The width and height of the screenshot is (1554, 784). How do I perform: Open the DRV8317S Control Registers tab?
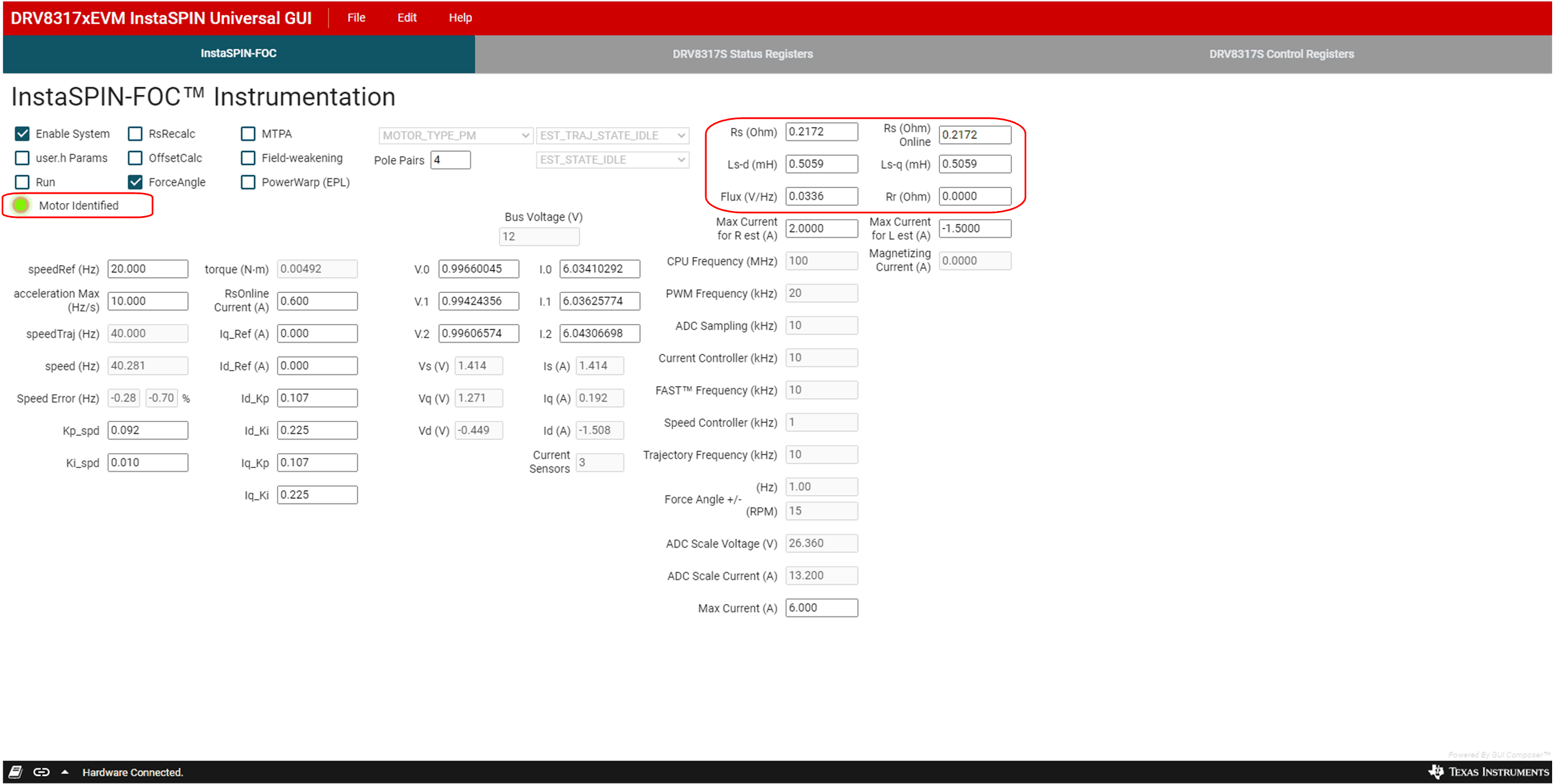[x=1281, y=54]
